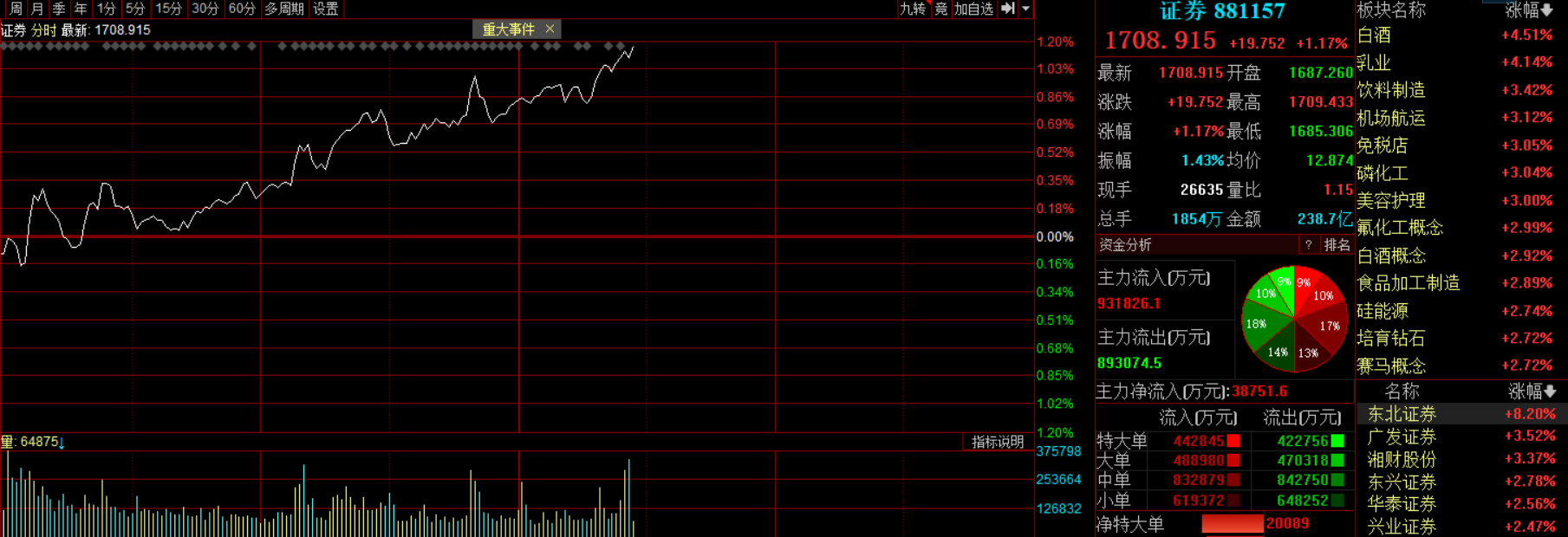Sort sector list by 涨幅 arrow
Screen dimensions: 1568x537
1547,10
